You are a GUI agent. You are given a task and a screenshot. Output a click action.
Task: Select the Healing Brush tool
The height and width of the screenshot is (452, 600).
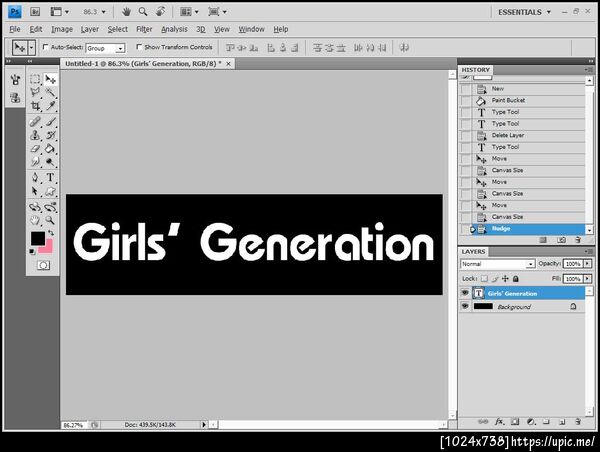(x=35, y=122)
